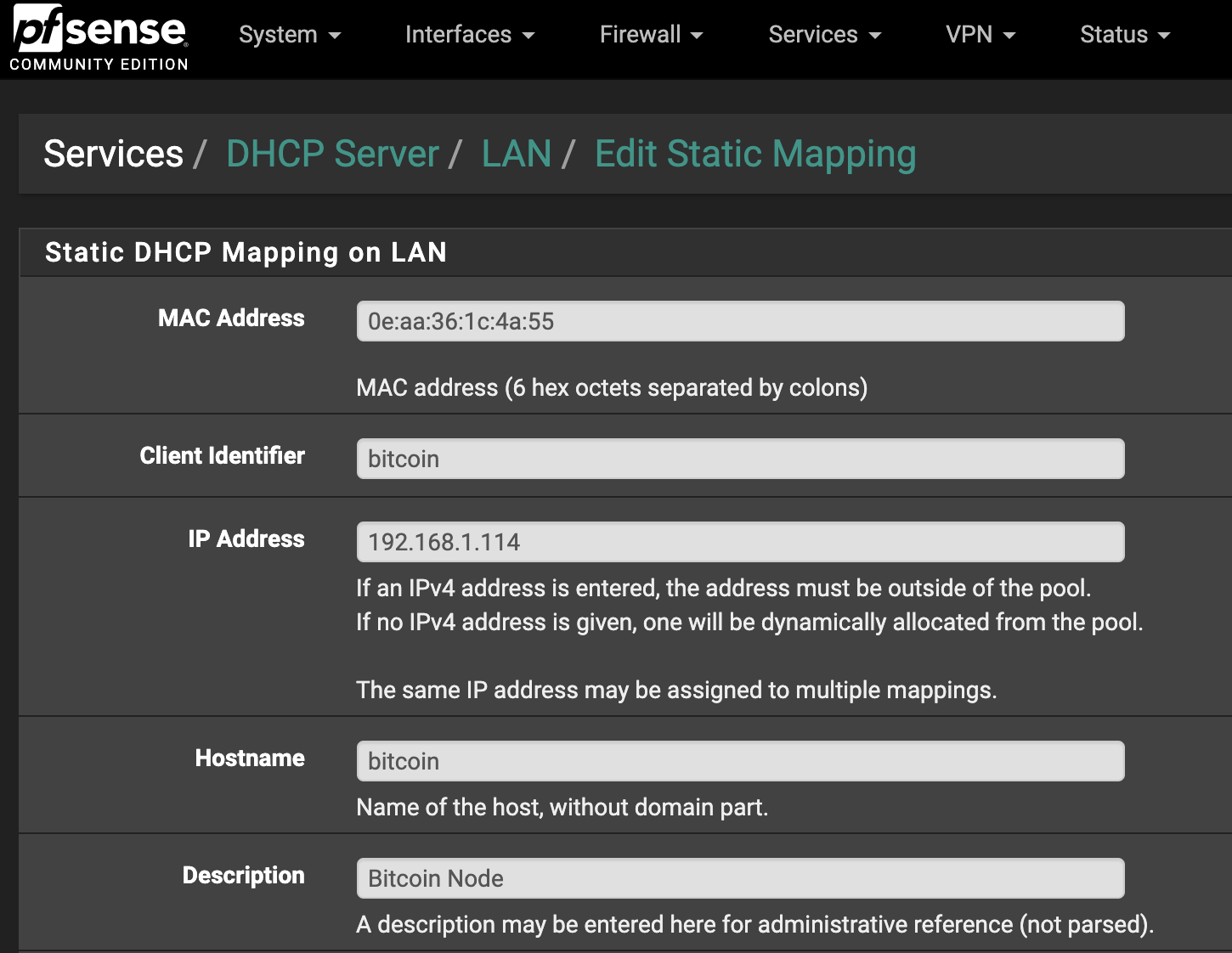Click the pfSense Community Edition logo
This screenshot has height=953, width=1232.
click(x=99, y=39)
